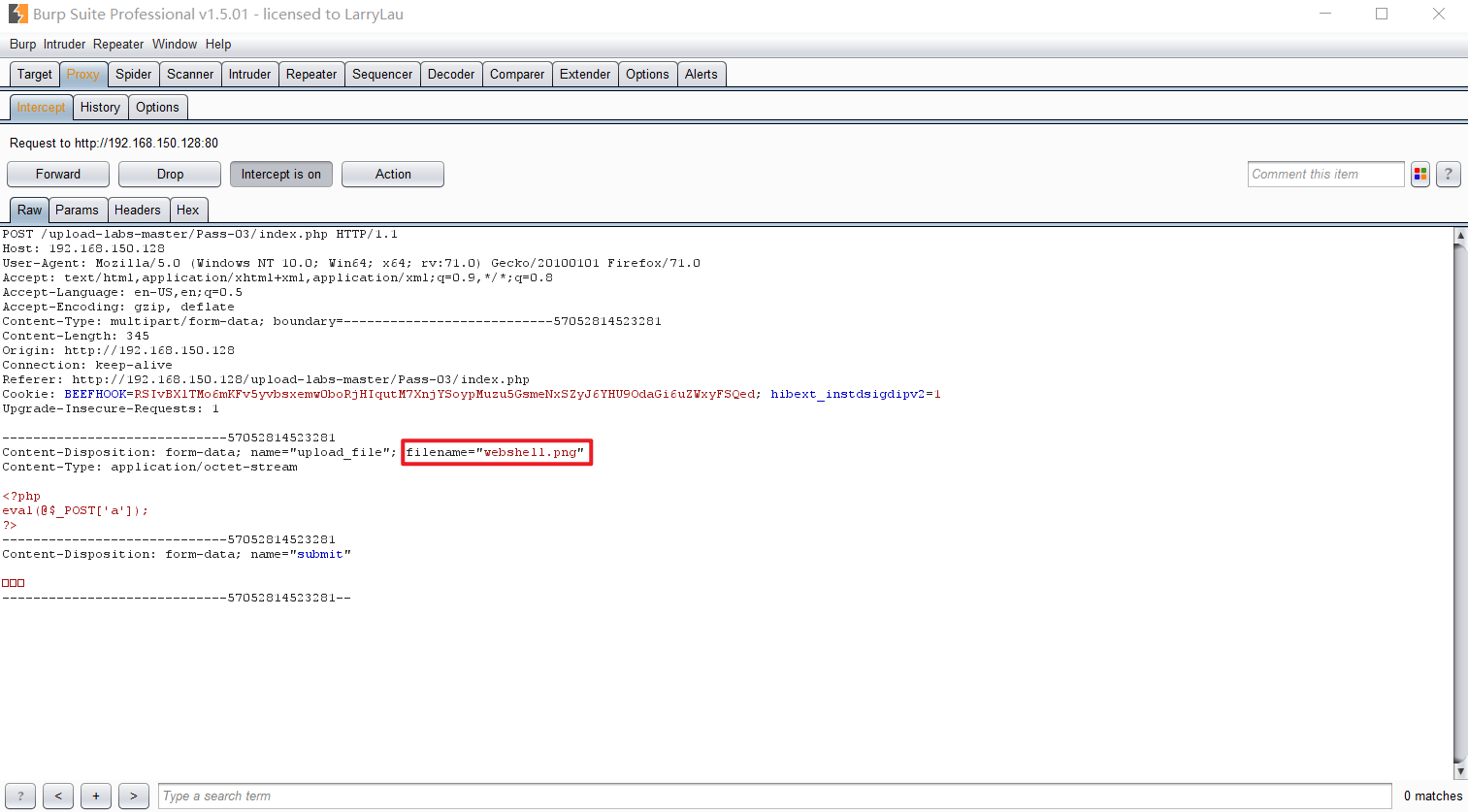This screenshot has height=812, width=1468.
Task: Click the Upgrade-Insecure-Requests header line
Action: coord(111,408)
